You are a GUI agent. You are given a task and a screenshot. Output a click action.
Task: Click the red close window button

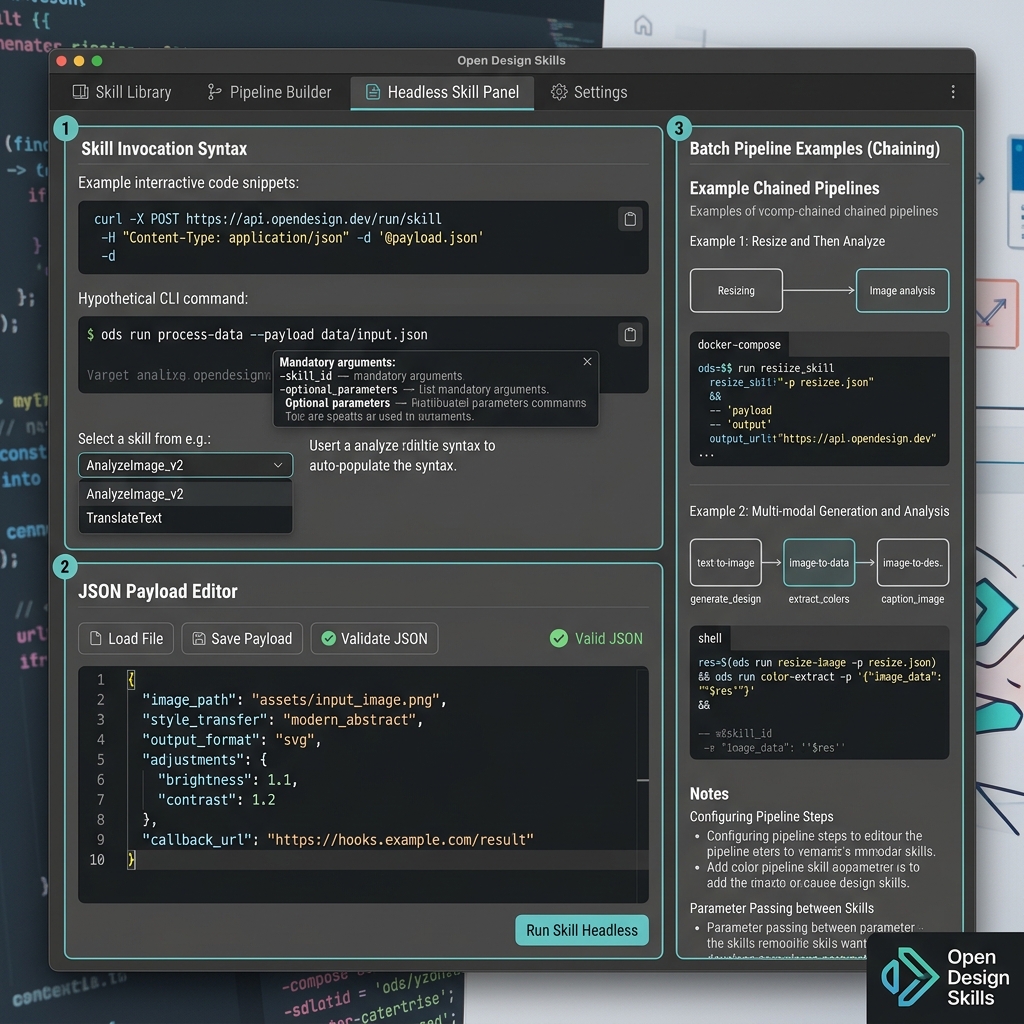(x=61, y=61)
